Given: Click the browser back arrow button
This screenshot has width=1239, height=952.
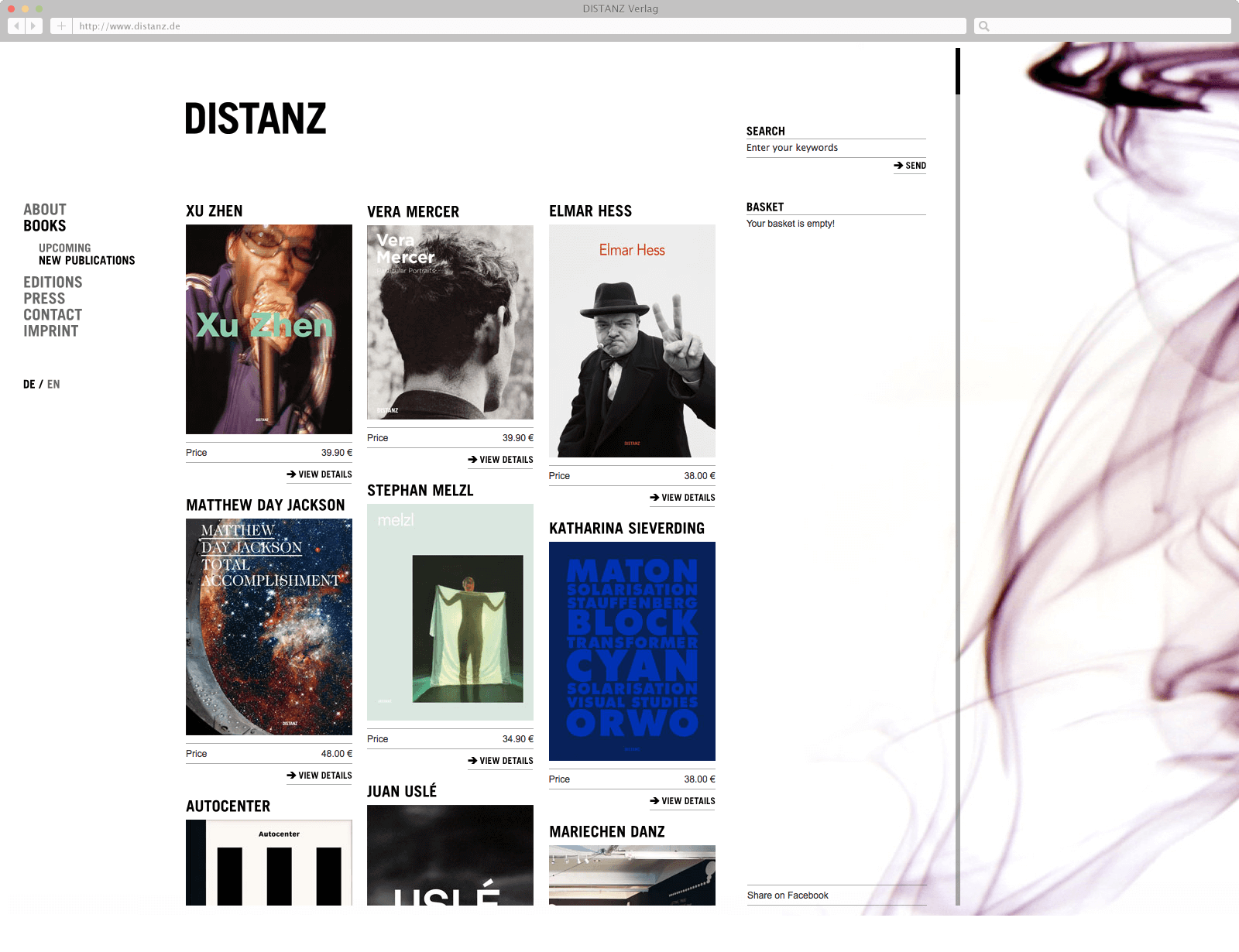Looking at the screenshot, I should [16, 26].
